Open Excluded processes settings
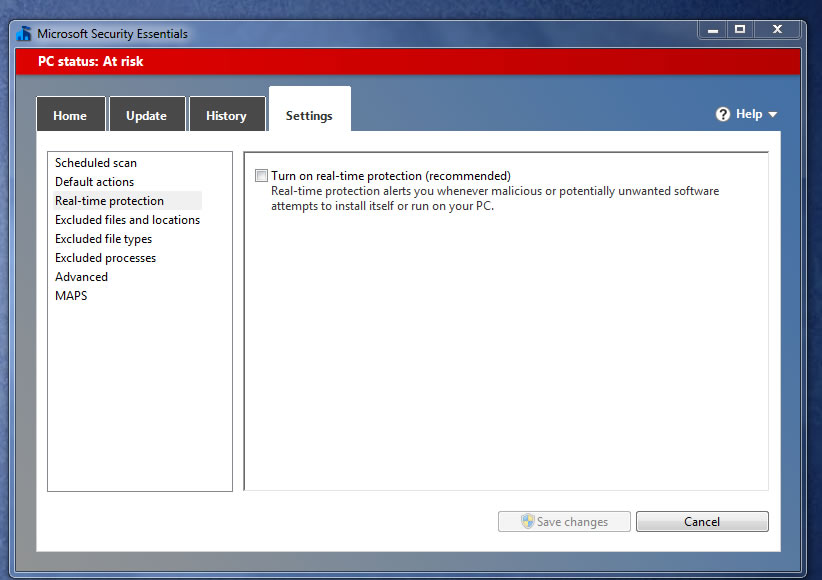The width and height of the screenshot is (822, 580). [105, 258]
